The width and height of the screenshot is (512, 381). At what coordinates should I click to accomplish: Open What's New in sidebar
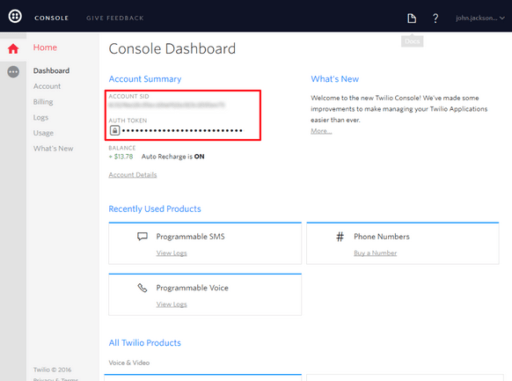pos(53,148)
